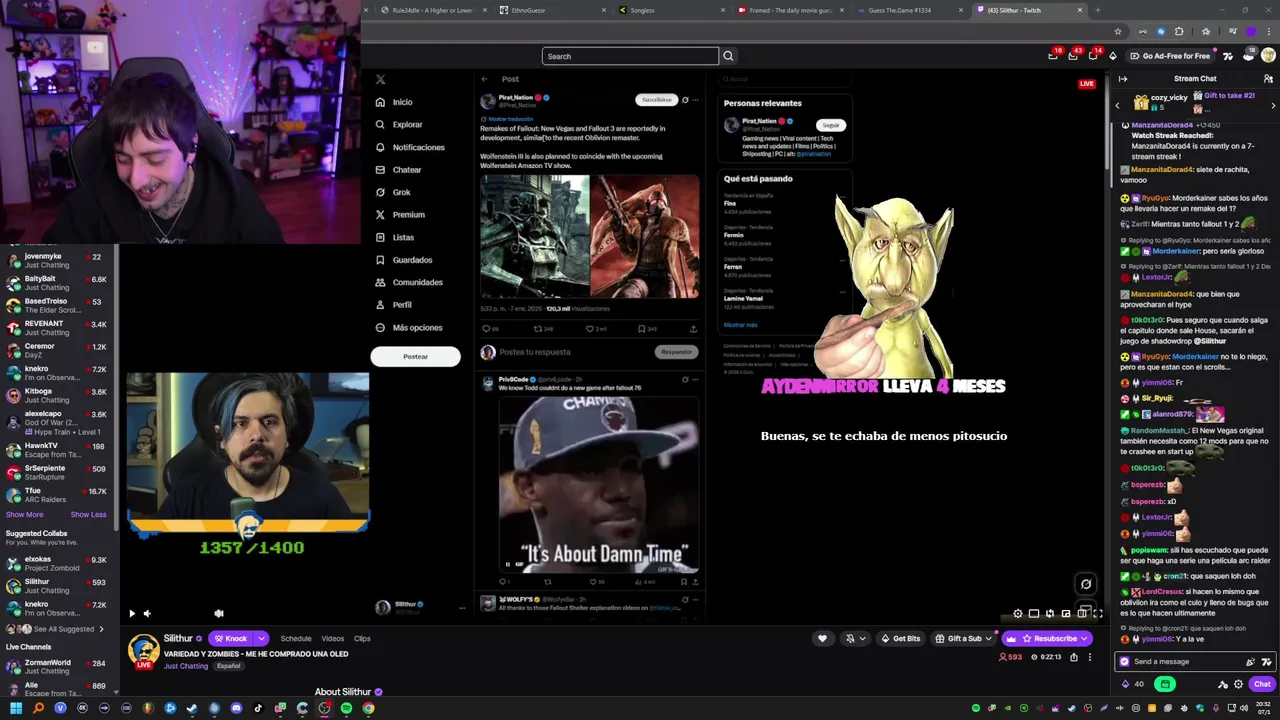Click the channel points icon showing 40
Screen dimensions: 1280x720
[1134, 684]
